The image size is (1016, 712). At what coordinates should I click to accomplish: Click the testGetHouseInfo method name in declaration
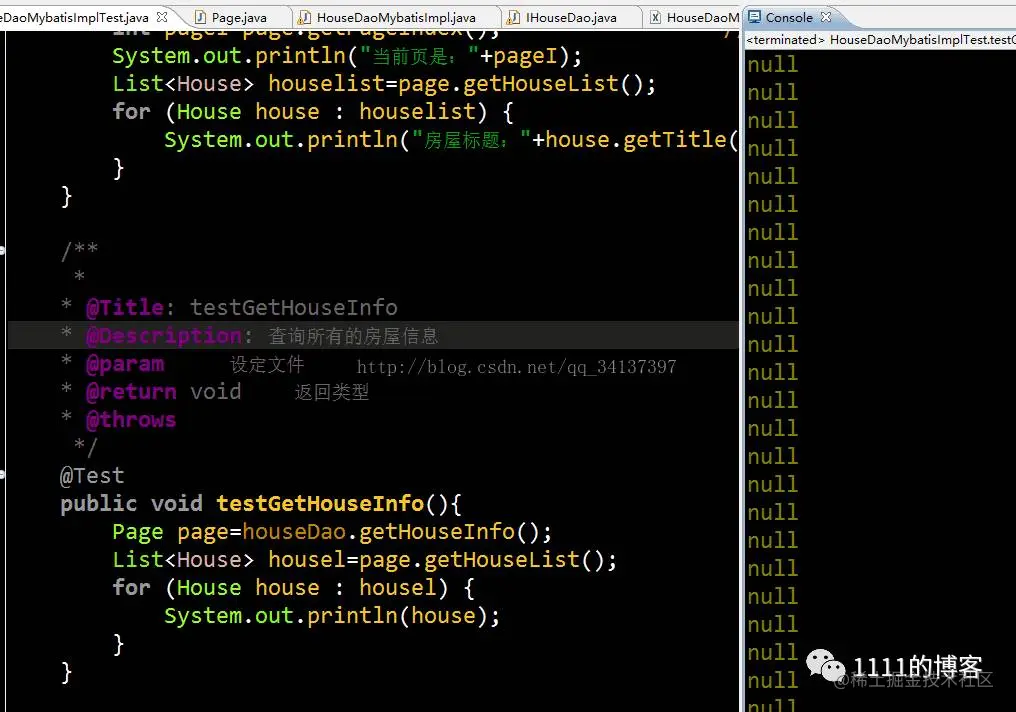click(320, 503)
